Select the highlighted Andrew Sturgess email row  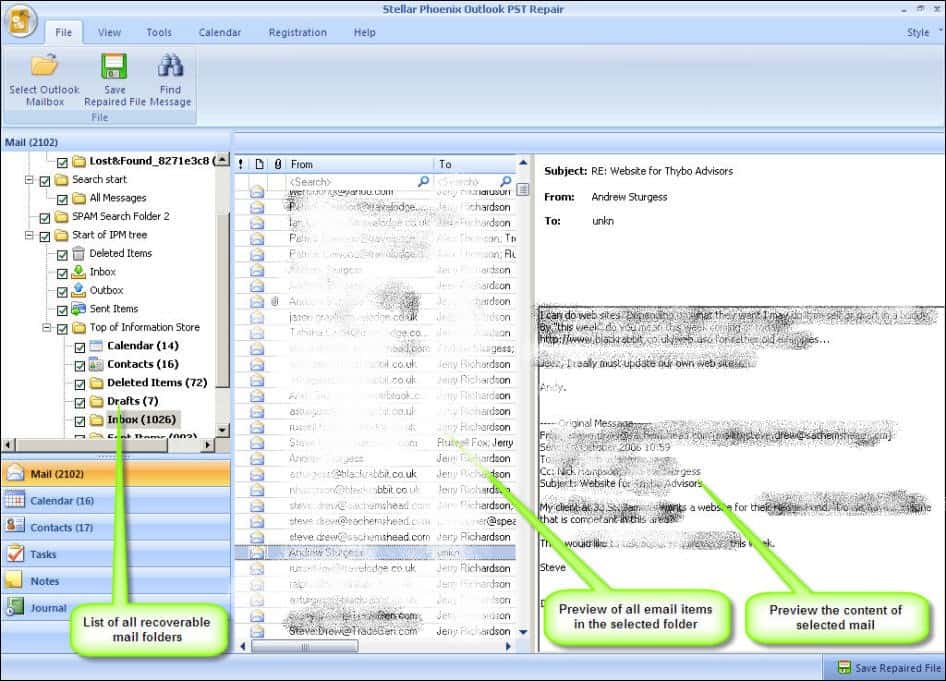(375, 553)
